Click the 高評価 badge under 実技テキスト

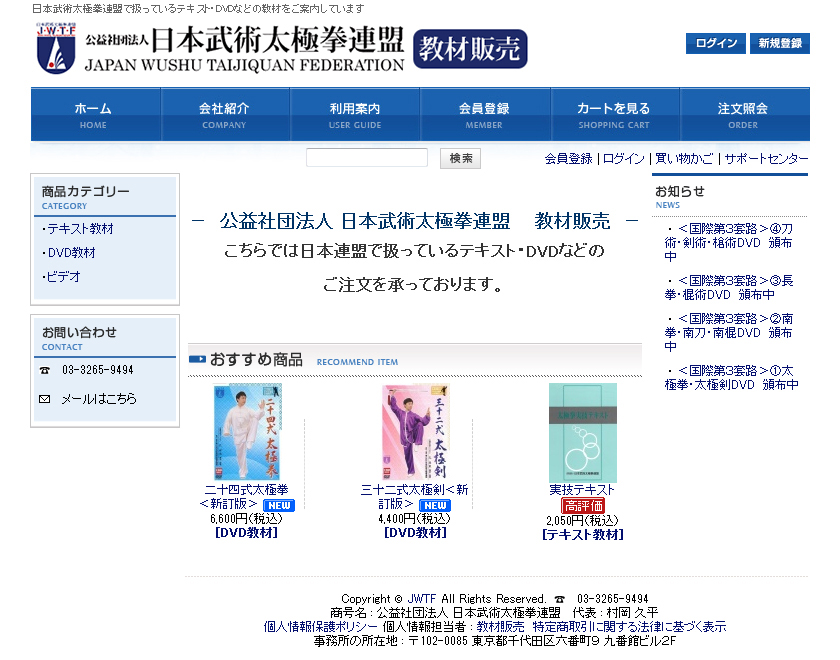point(583,506)
